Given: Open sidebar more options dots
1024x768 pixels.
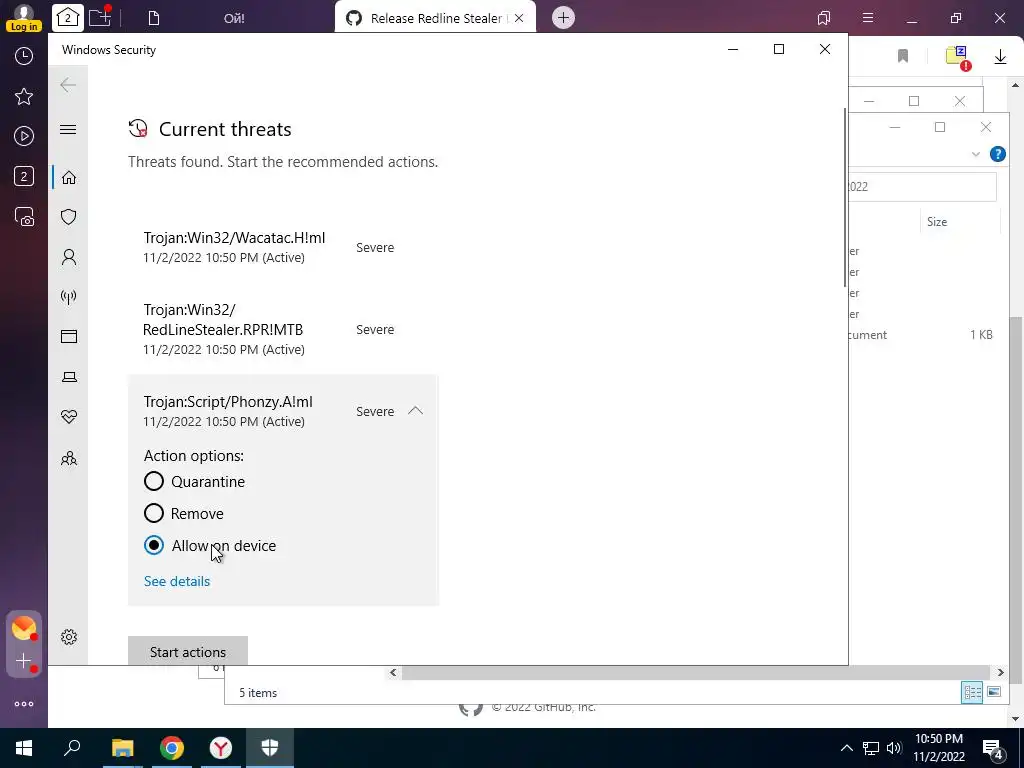Looking at the screenshot, I should (x=24, y=704).
